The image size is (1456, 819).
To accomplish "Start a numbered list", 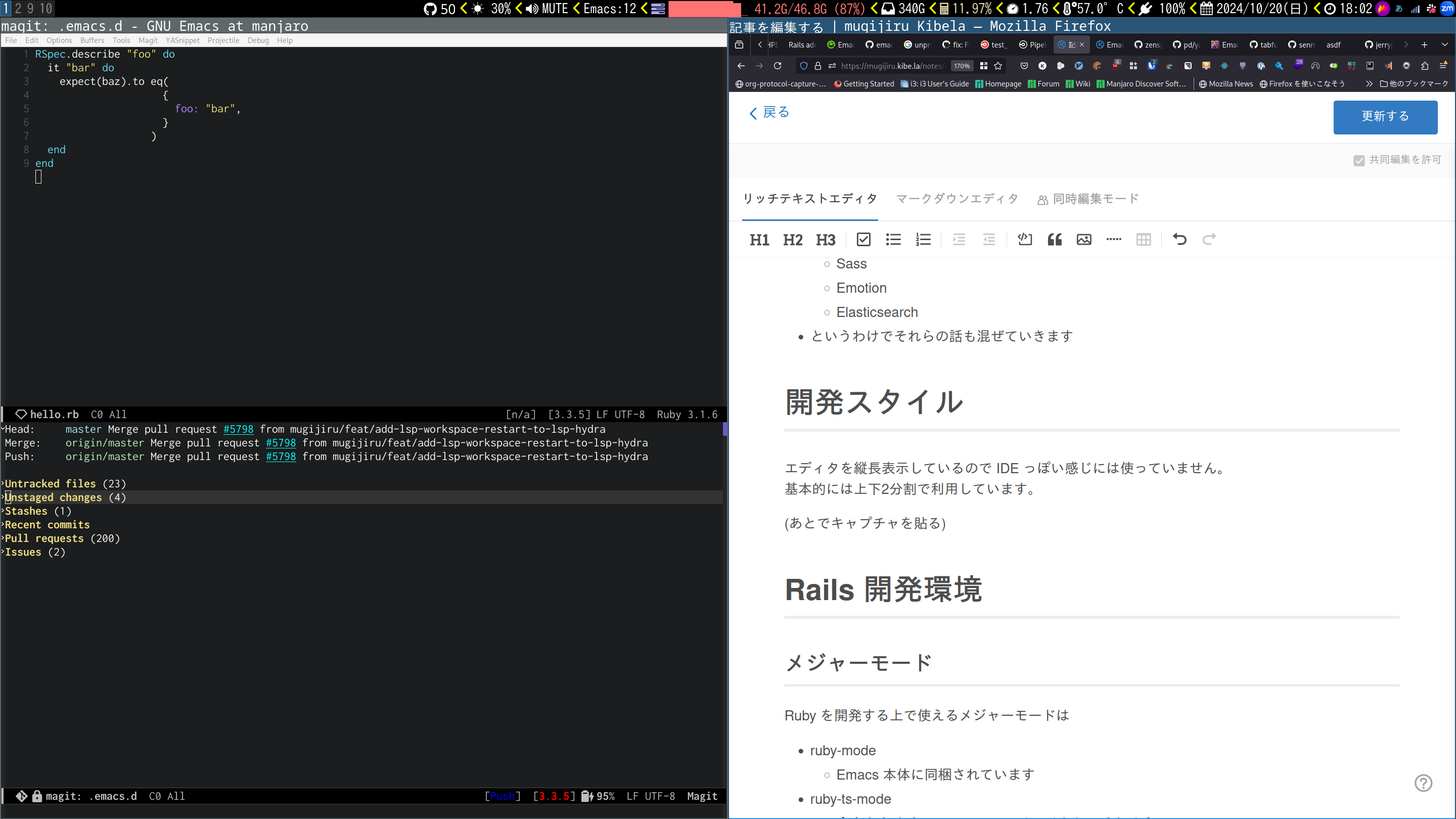I will pos(923,240).
